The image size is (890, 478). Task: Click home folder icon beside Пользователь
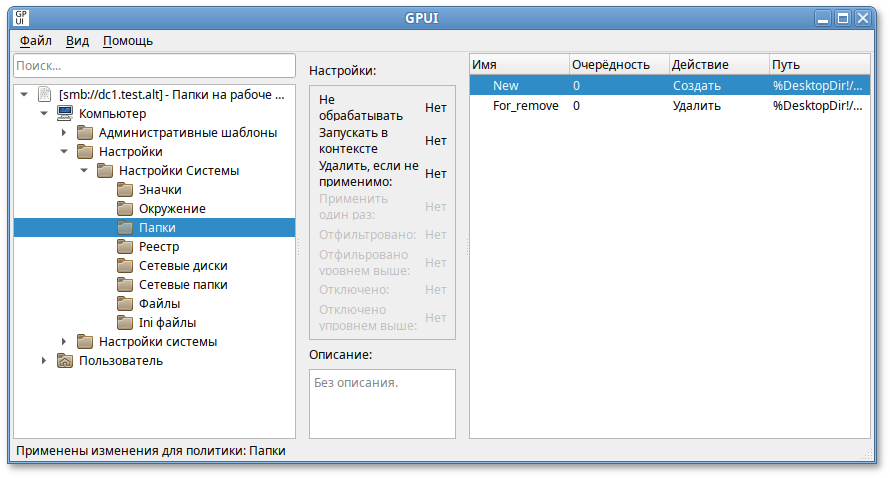pyautogui.click(x=65, y=361)
